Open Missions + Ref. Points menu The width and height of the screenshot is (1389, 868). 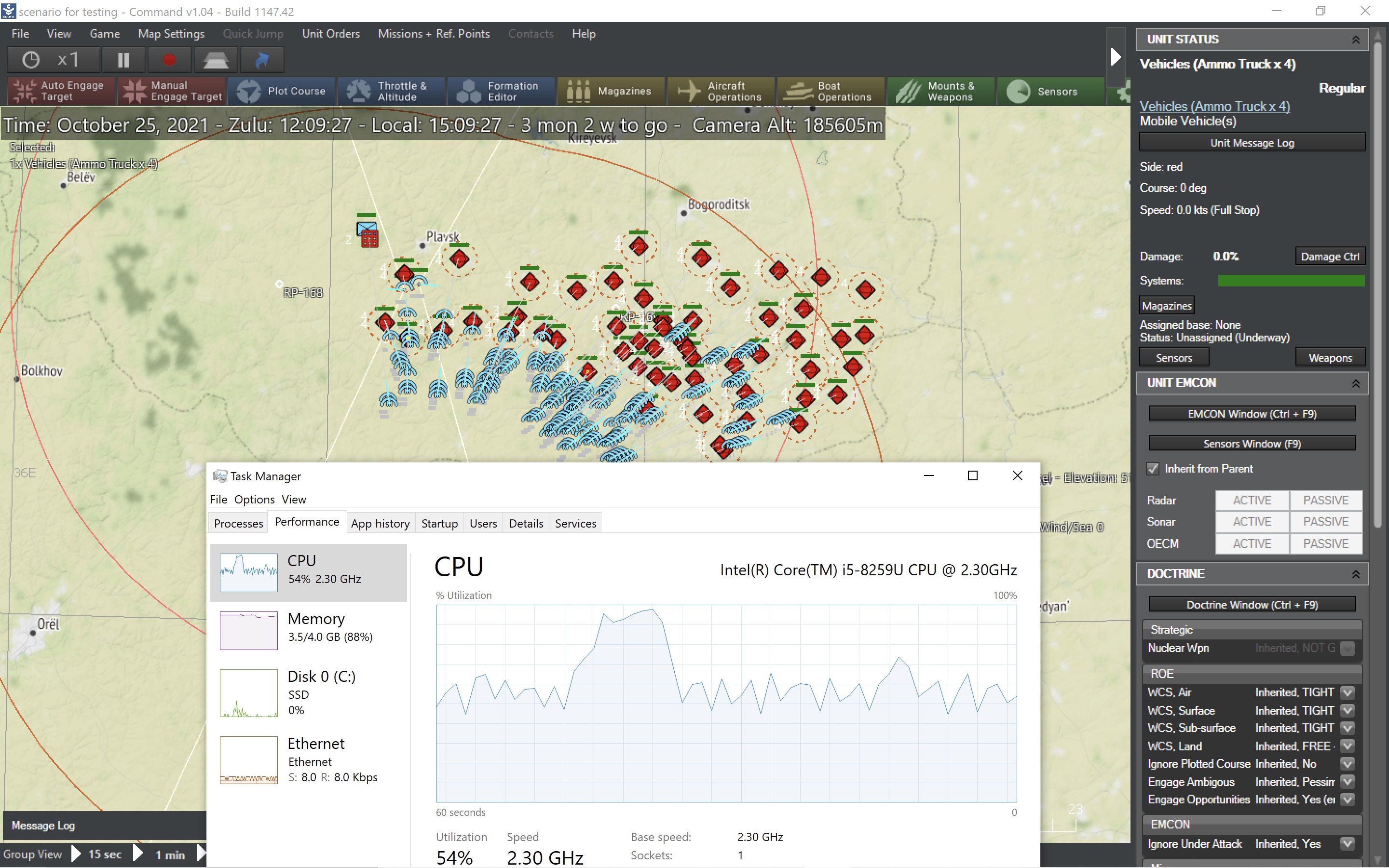point(434,34)
